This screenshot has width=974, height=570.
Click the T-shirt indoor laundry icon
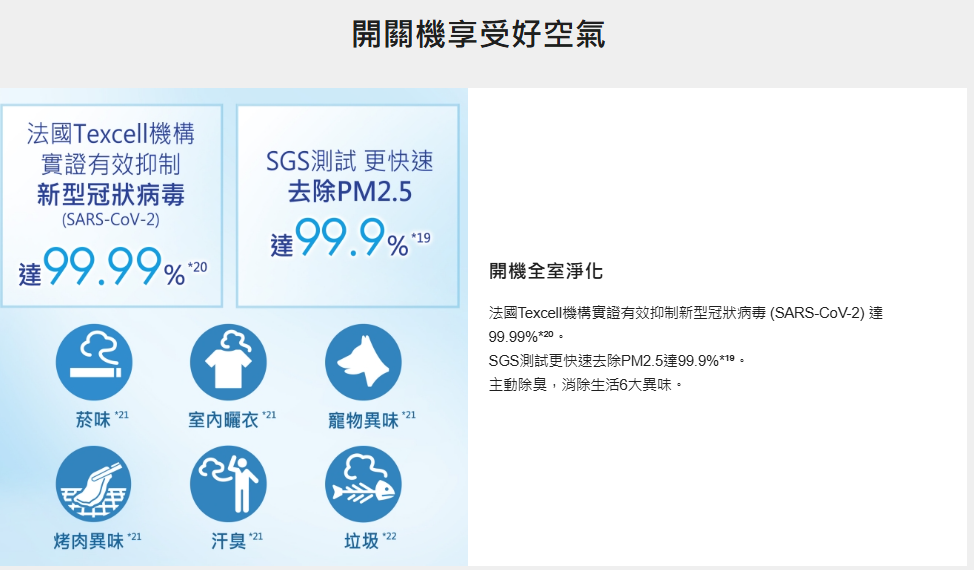[228, 362]
